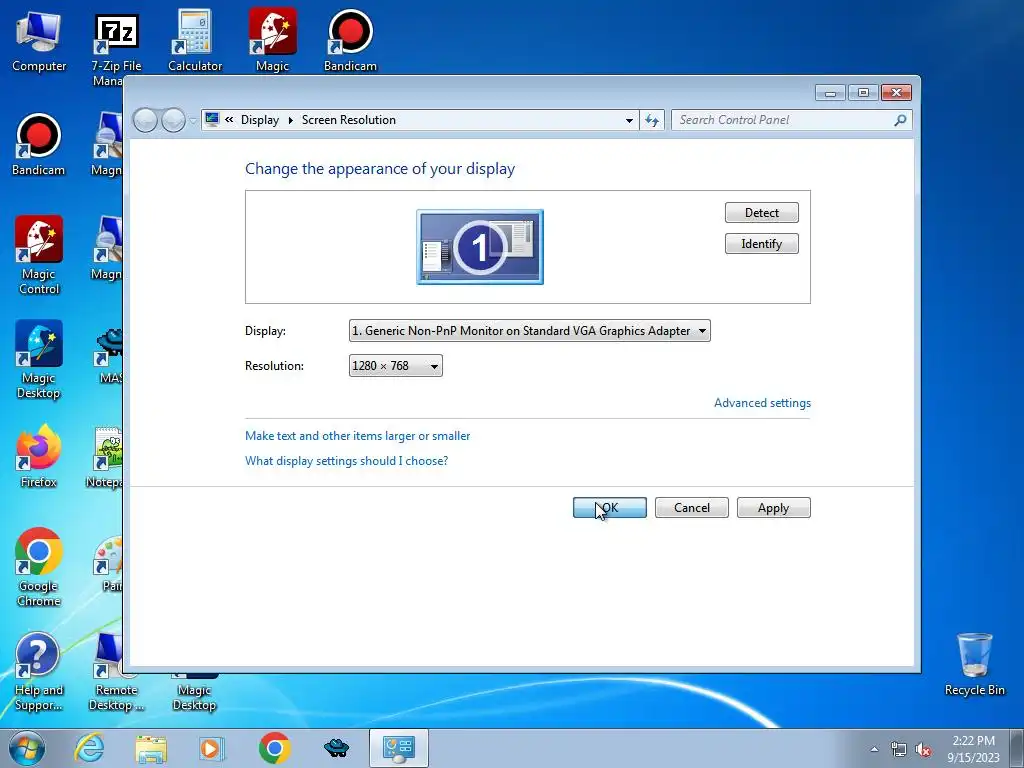The image size is (1024, 768).
Task: Launch Magic Control desktop shortcut
Action: (x=39, y=256)
